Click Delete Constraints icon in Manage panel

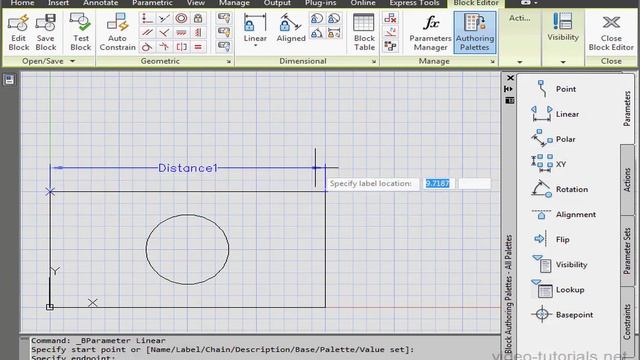pyautogui.click(x=390, y=18)
